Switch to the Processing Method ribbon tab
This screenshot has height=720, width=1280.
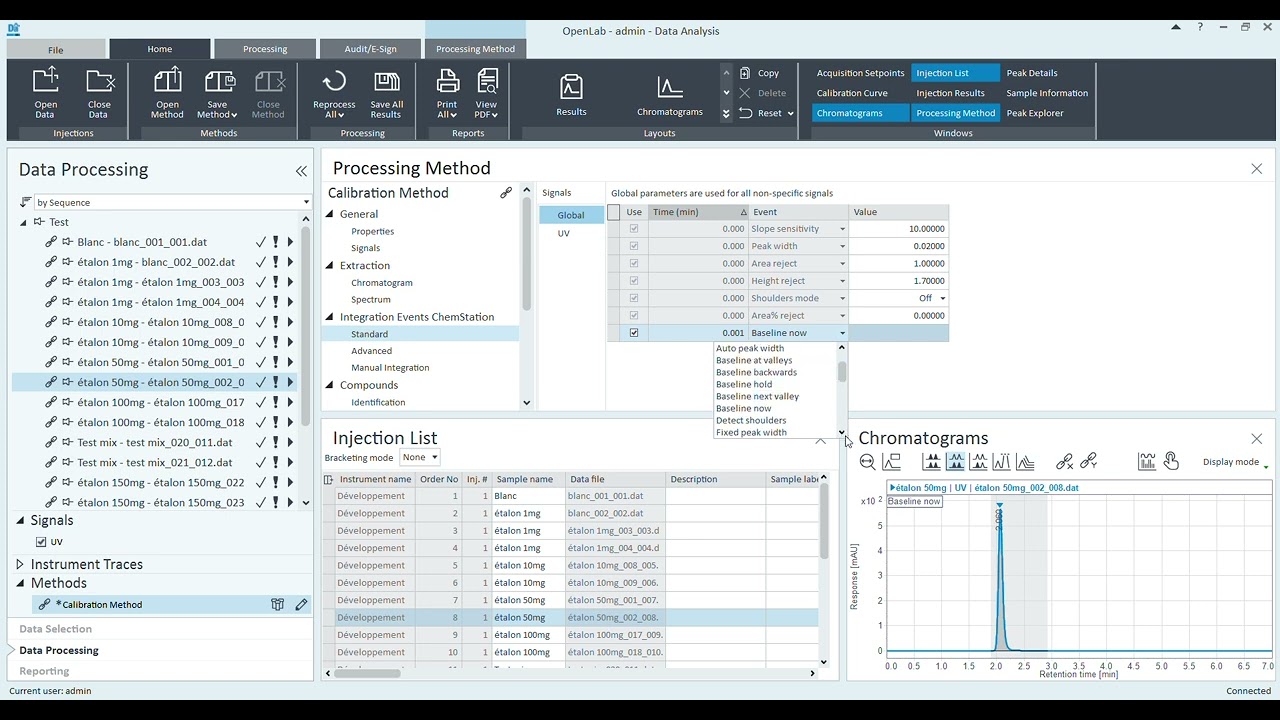(475, 49)
